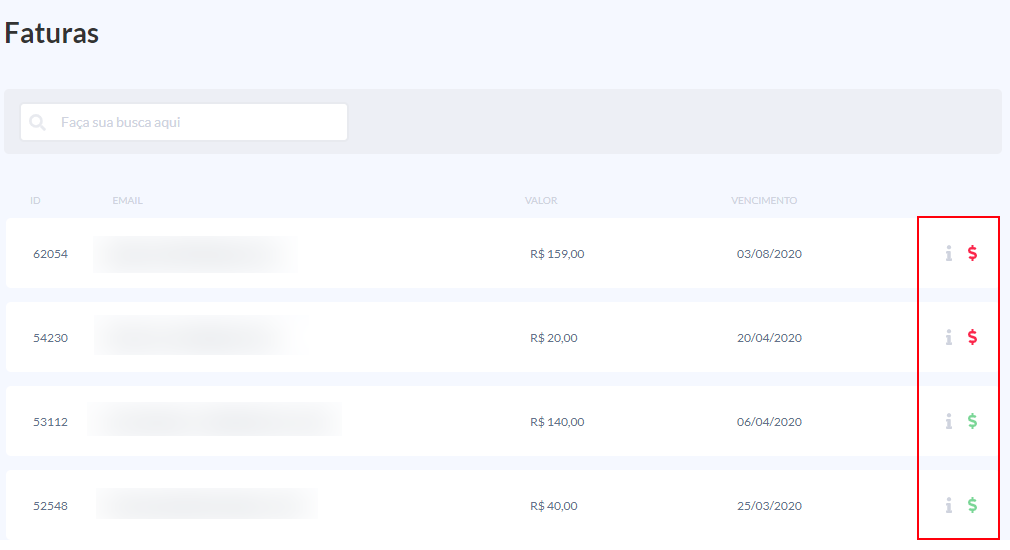Click due date 06/04/2020
Image resolution: width=1010 pixels, height=550 pixels.
pos(769,422)
